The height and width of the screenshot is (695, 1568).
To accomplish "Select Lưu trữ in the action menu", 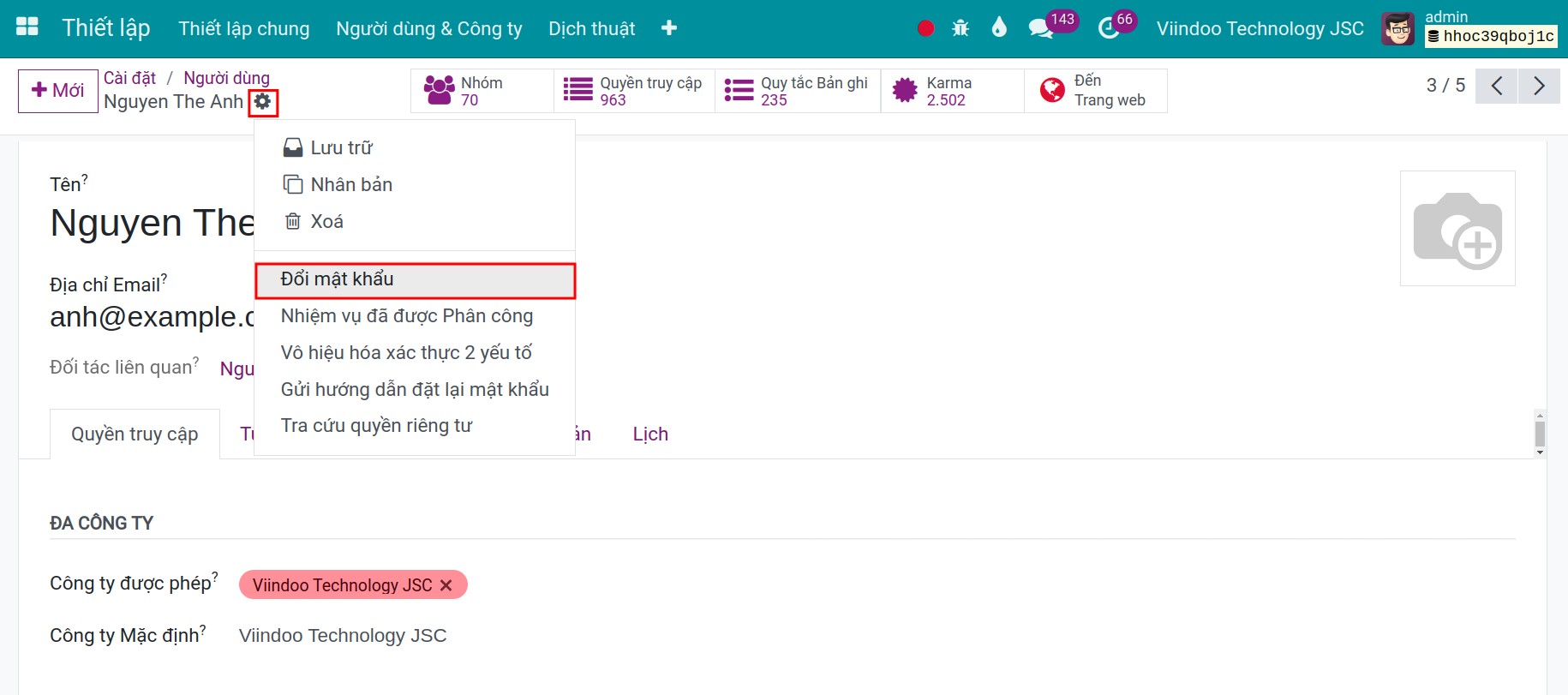I will [x=415, y=147].
